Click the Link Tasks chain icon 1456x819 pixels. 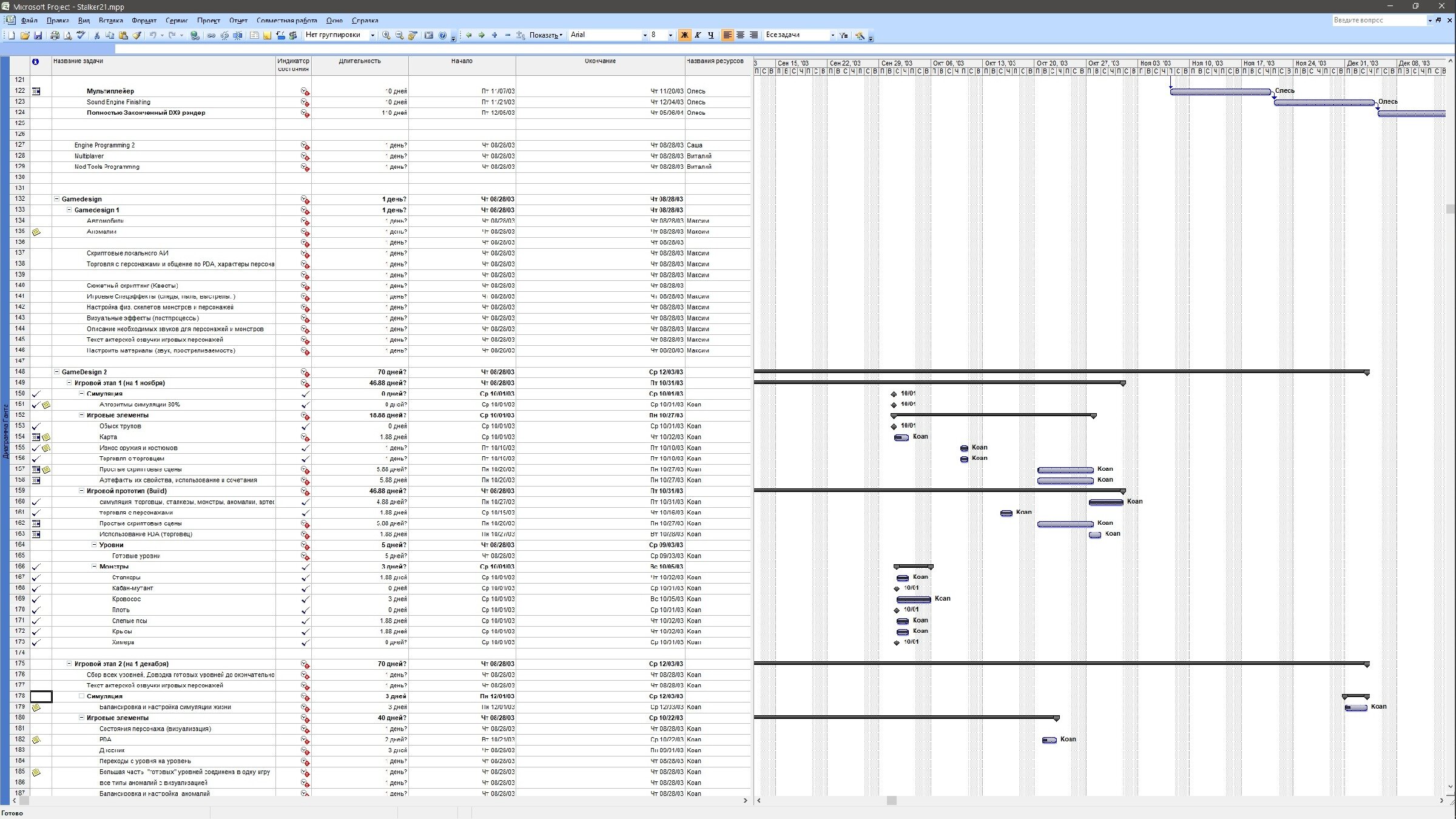tap(211, 35)
